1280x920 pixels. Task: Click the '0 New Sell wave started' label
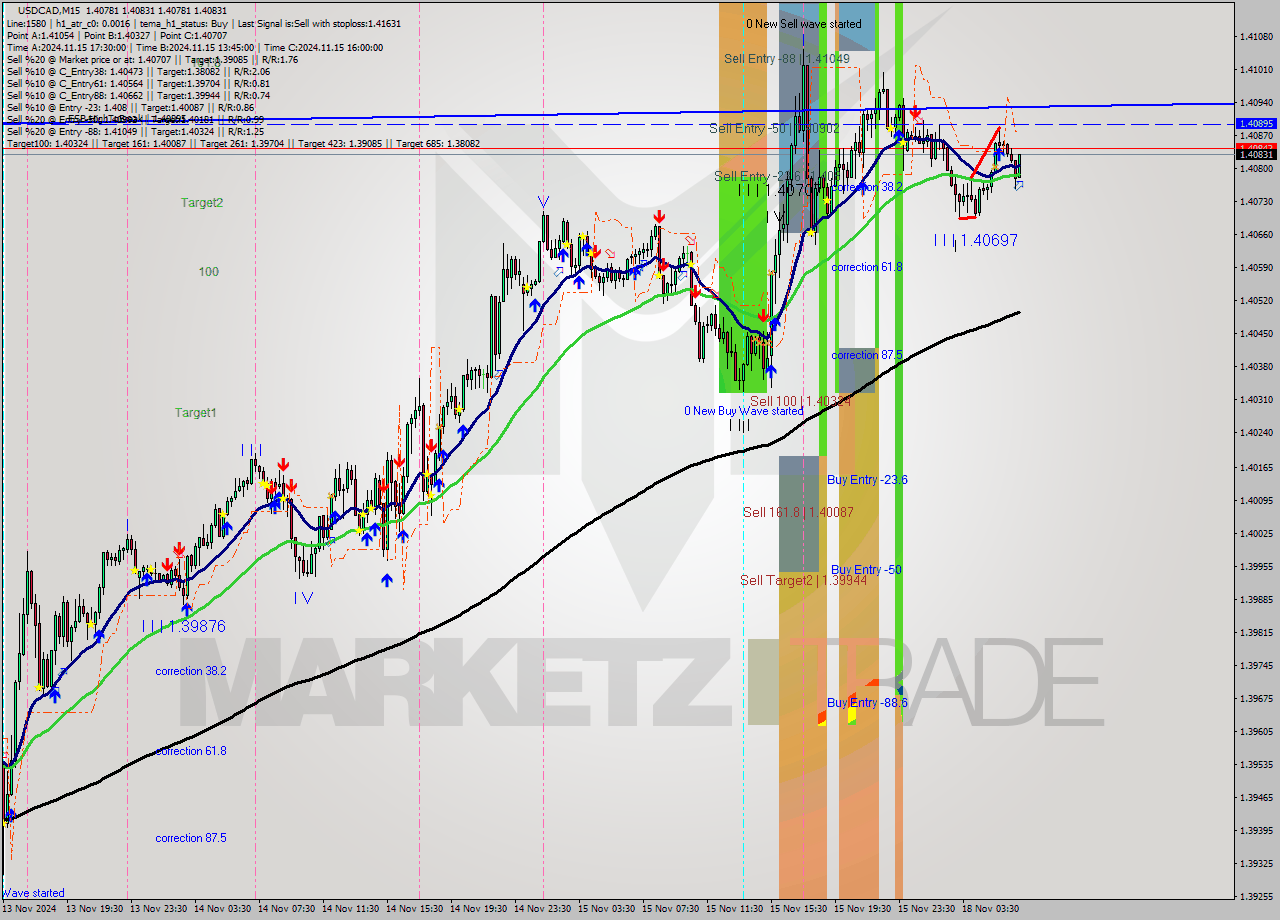coord(804,24)
